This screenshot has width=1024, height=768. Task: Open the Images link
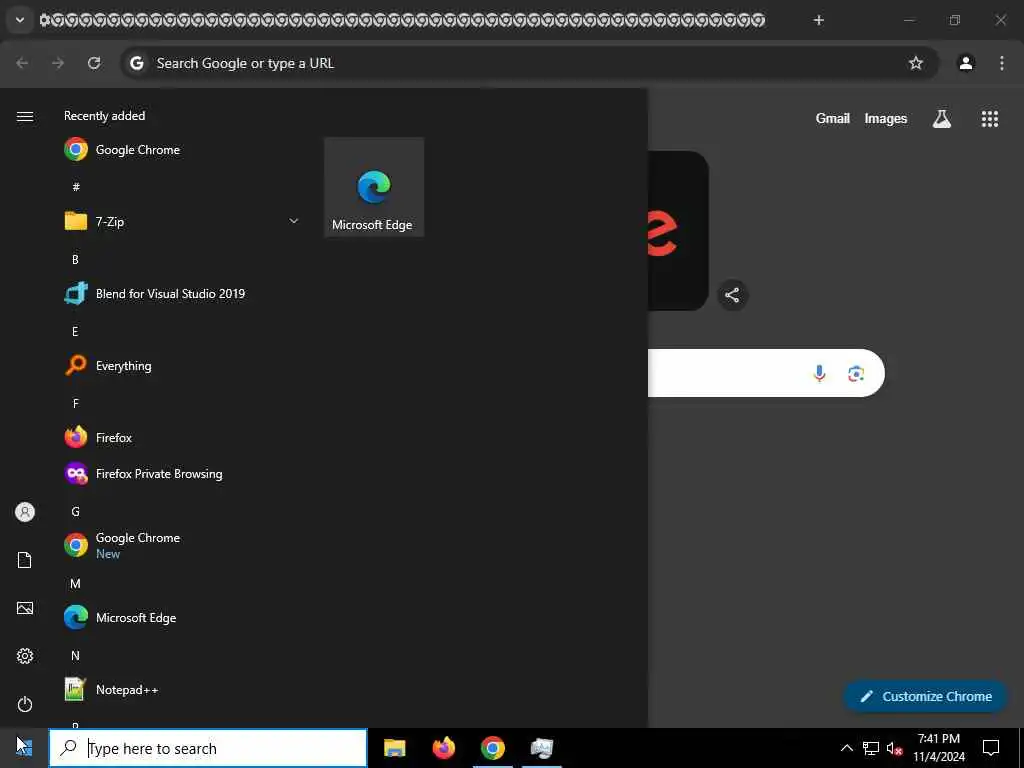(x=886, y=118)
